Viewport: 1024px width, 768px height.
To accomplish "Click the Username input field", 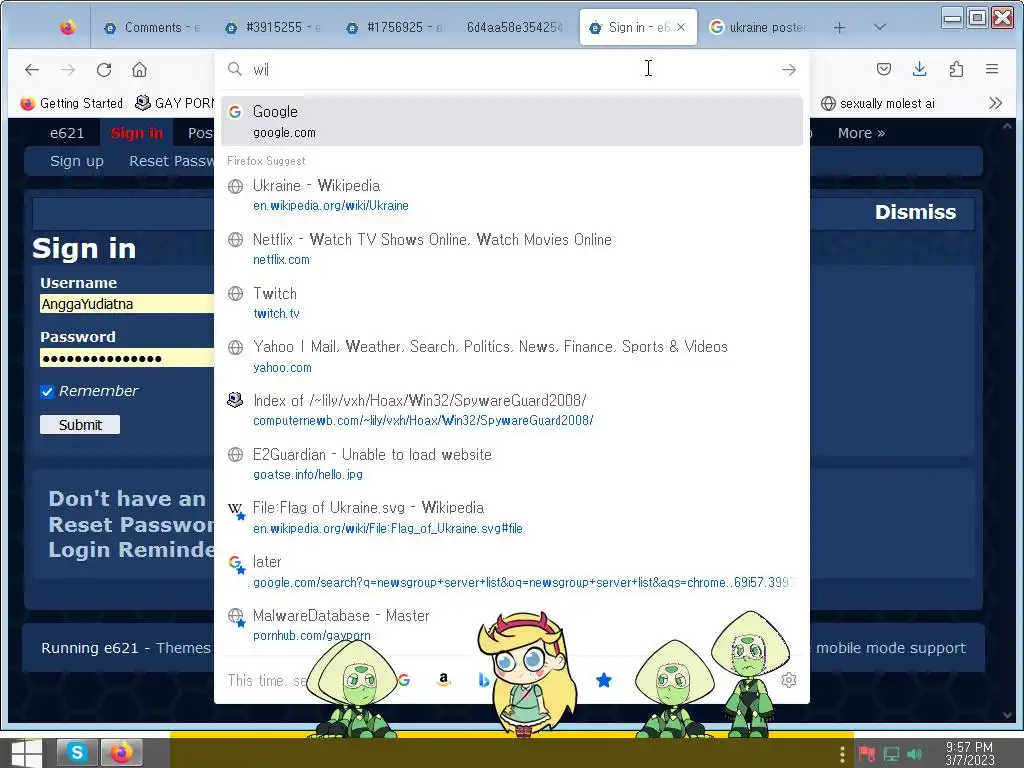I will [x=127, y=304].
